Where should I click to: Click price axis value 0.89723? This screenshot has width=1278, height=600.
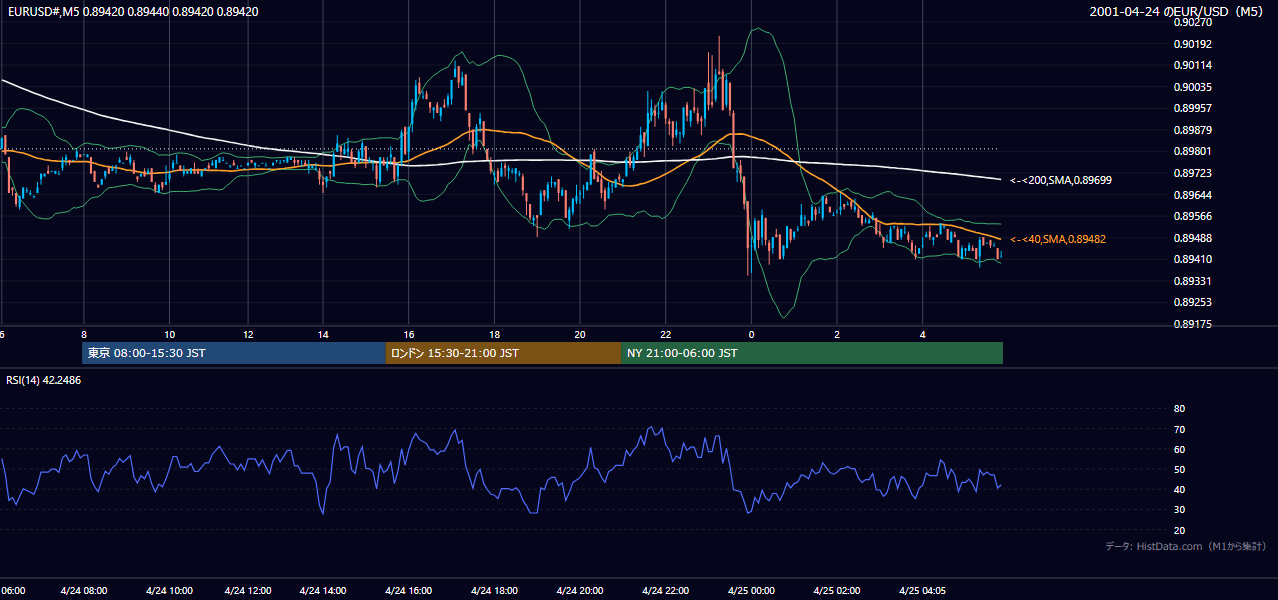pyautogui.click(x=1192, y=173)
